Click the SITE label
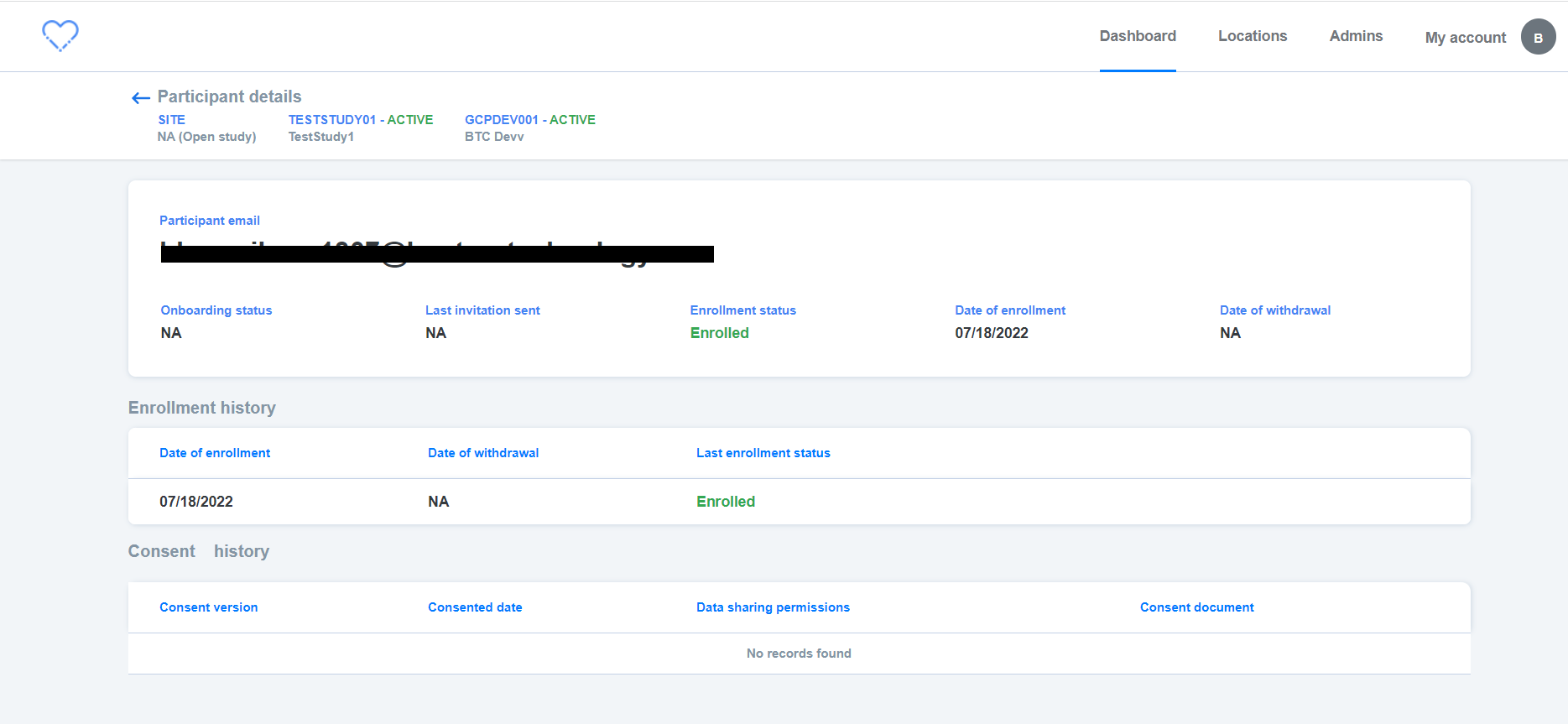 pyautogui.click(x=172, y=120)
